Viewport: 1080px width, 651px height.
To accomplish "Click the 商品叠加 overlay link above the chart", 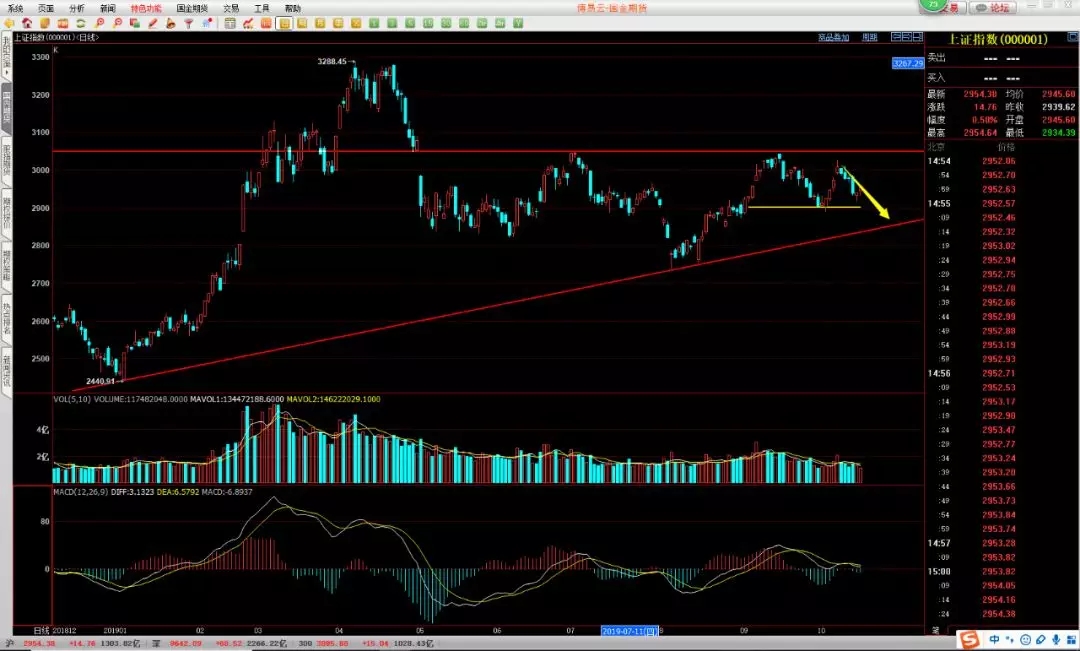I will (833, 37).
